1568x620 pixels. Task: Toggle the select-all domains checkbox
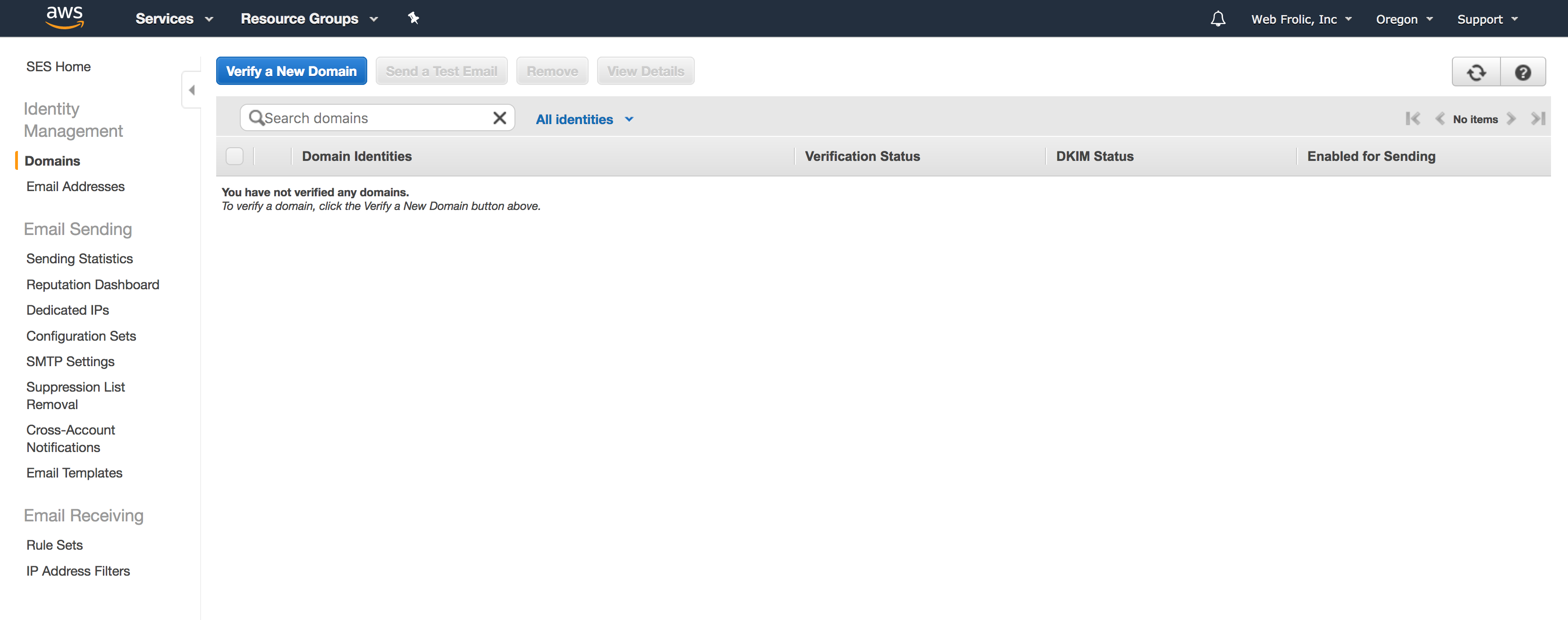[x=234, y=156]
